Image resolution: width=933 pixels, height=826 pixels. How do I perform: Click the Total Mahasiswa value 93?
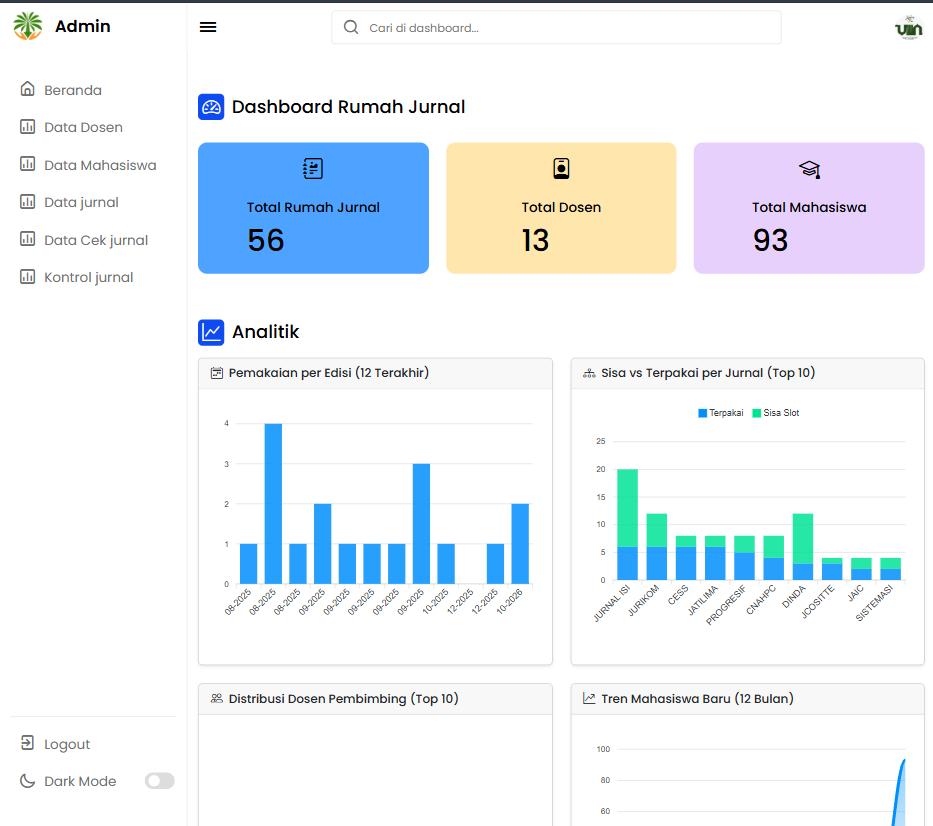point(771,240)
